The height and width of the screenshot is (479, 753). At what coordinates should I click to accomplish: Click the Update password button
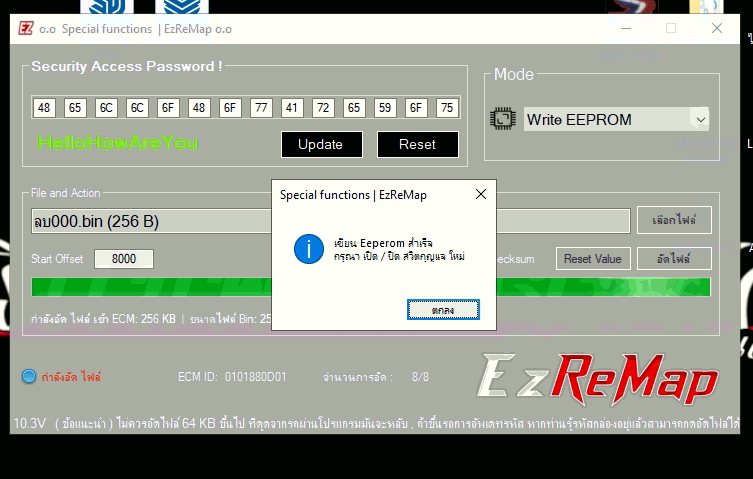[321, 144]
